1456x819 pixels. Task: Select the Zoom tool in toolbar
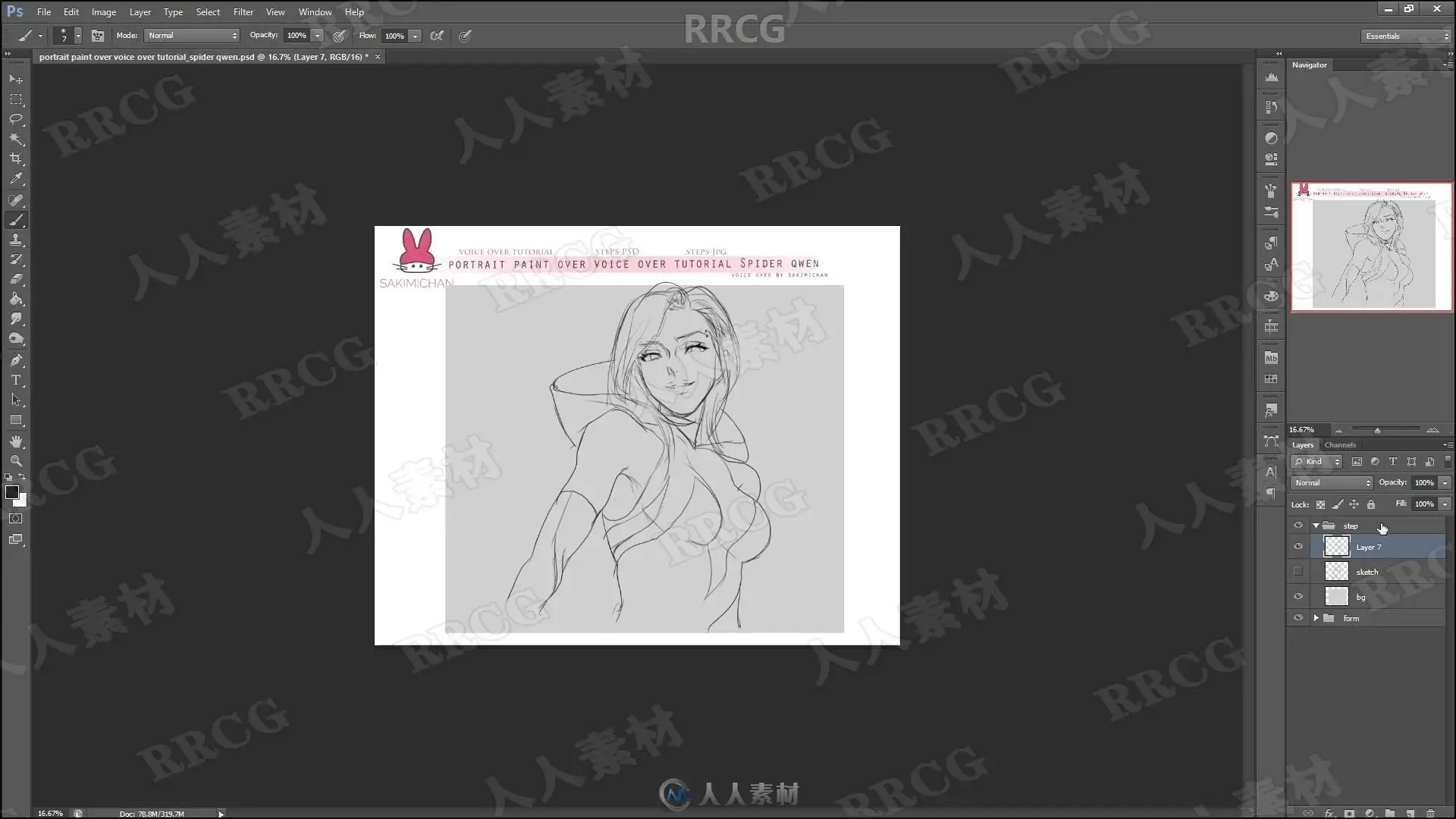[16, 461]
